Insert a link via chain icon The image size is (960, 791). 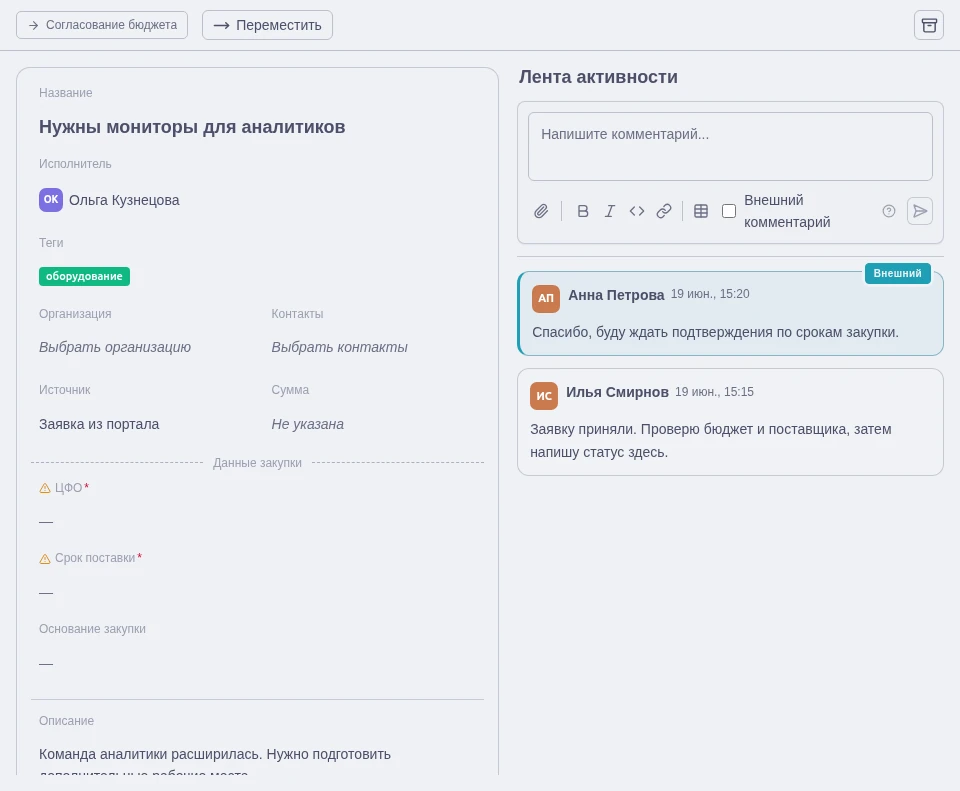pos(664,211)
